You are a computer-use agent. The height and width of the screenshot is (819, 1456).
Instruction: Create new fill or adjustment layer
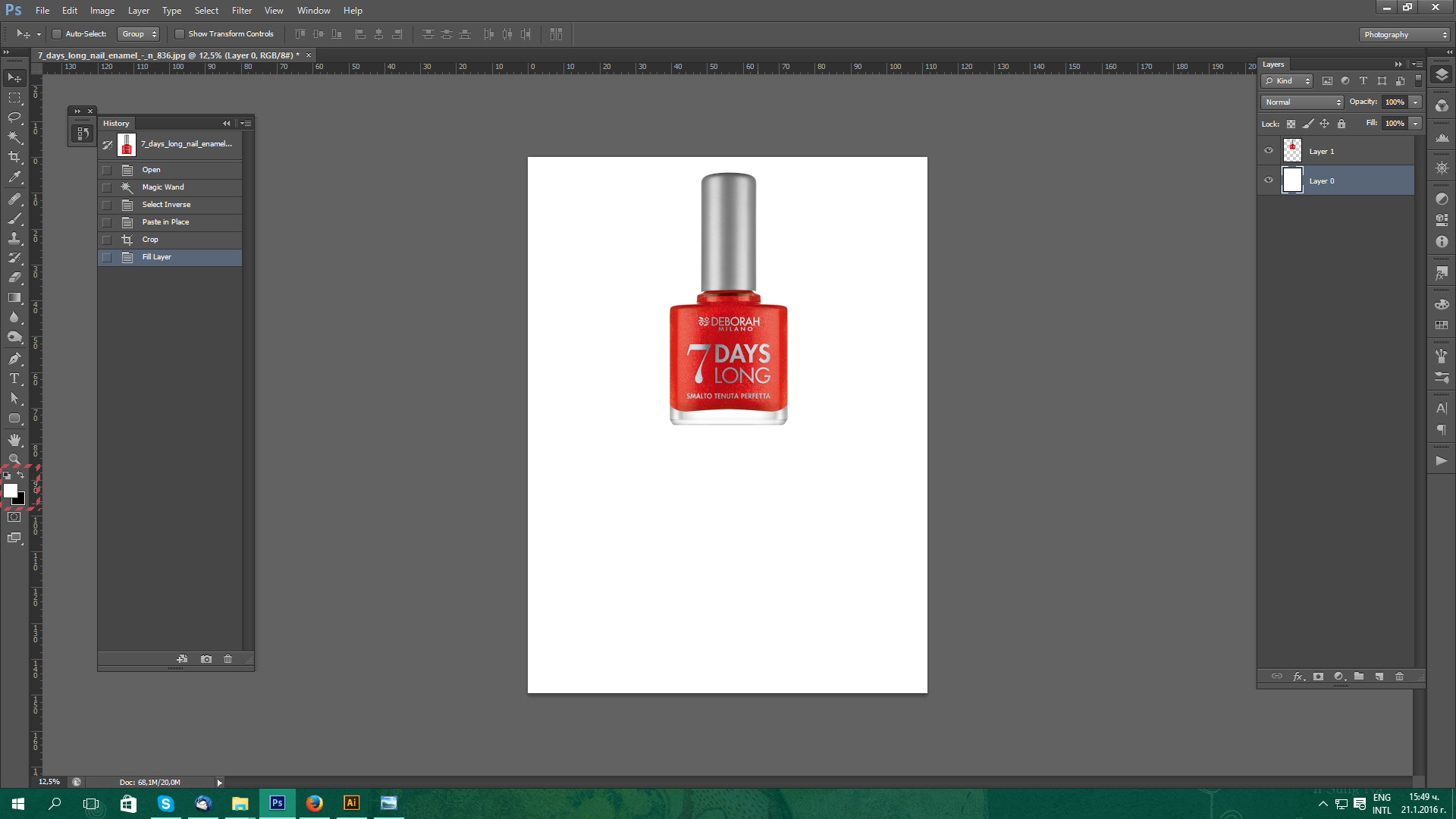coord(1339,676)
